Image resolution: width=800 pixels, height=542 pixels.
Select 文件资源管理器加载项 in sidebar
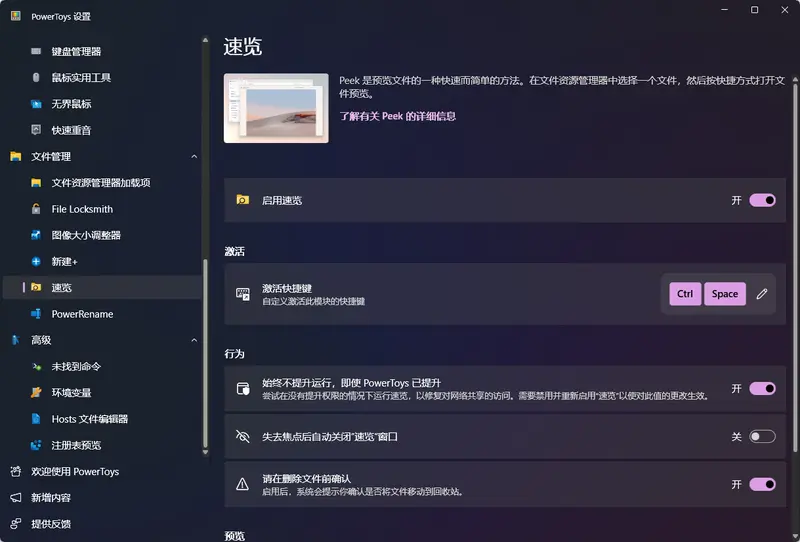102,183
